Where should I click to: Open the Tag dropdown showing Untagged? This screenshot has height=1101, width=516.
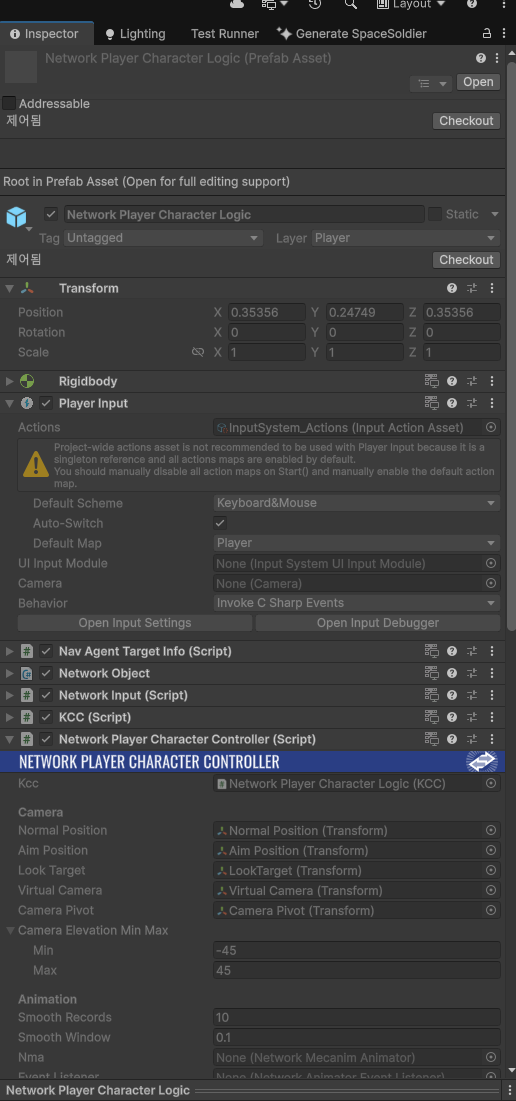(164, 238)
